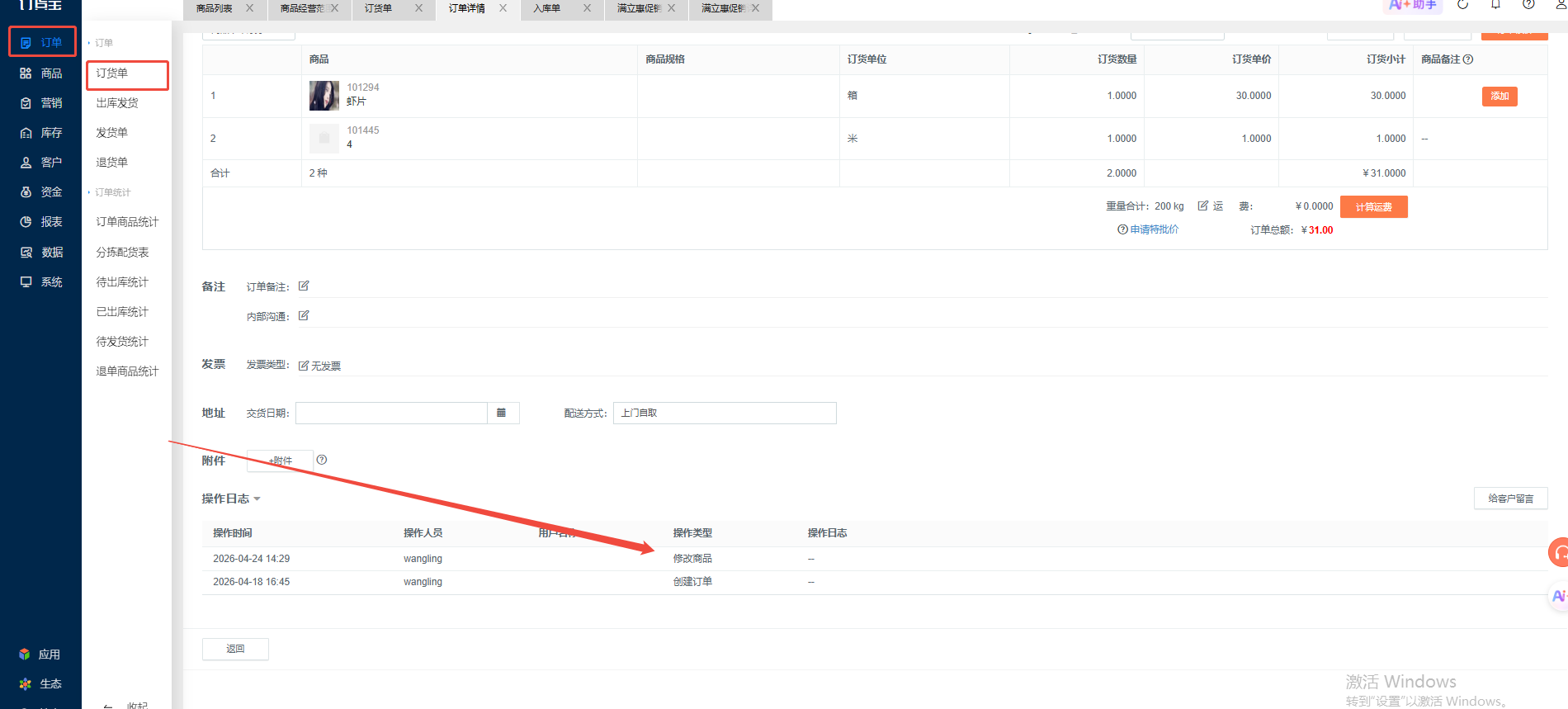Collapse the 订单统计 group in submenu
The height and width of the screenshot is (709, 1568).
[89, 192]
